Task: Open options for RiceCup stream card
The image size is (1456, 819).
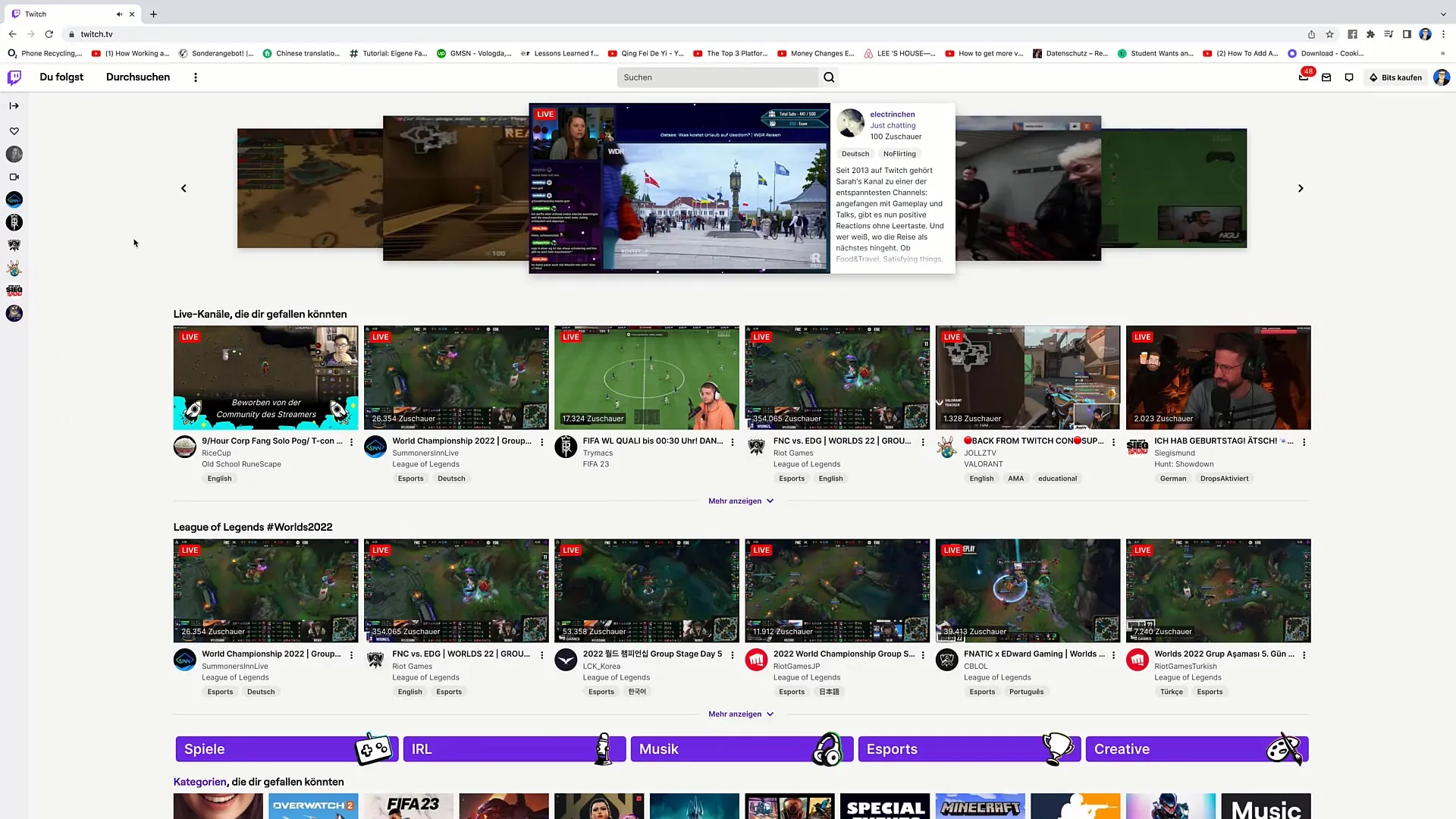Action: coord(351,441)
